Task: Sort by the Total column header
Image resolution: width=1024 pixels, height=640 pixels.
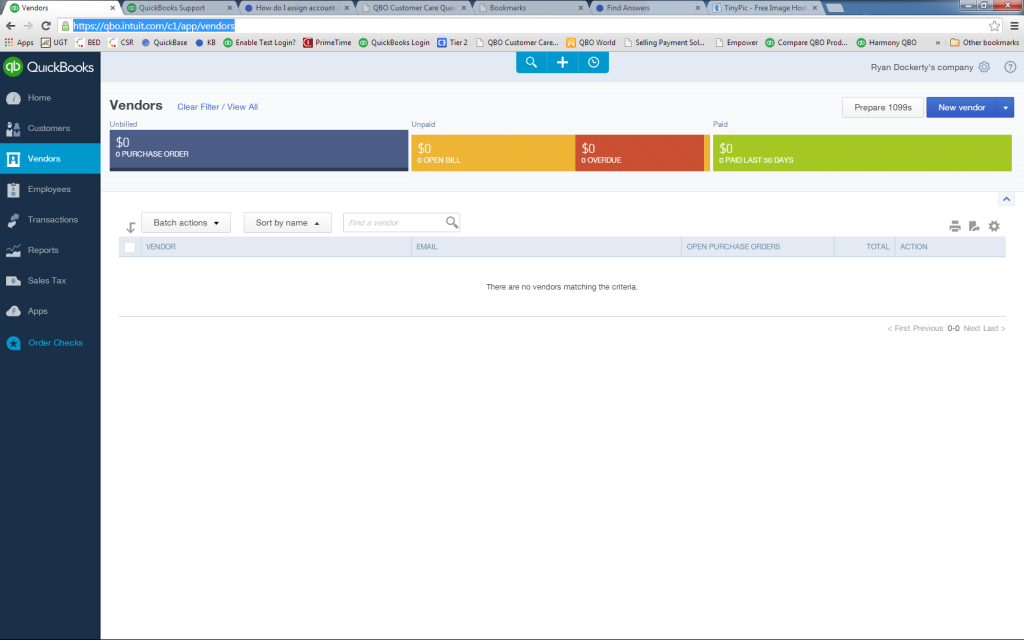Action: click(878, 247)
